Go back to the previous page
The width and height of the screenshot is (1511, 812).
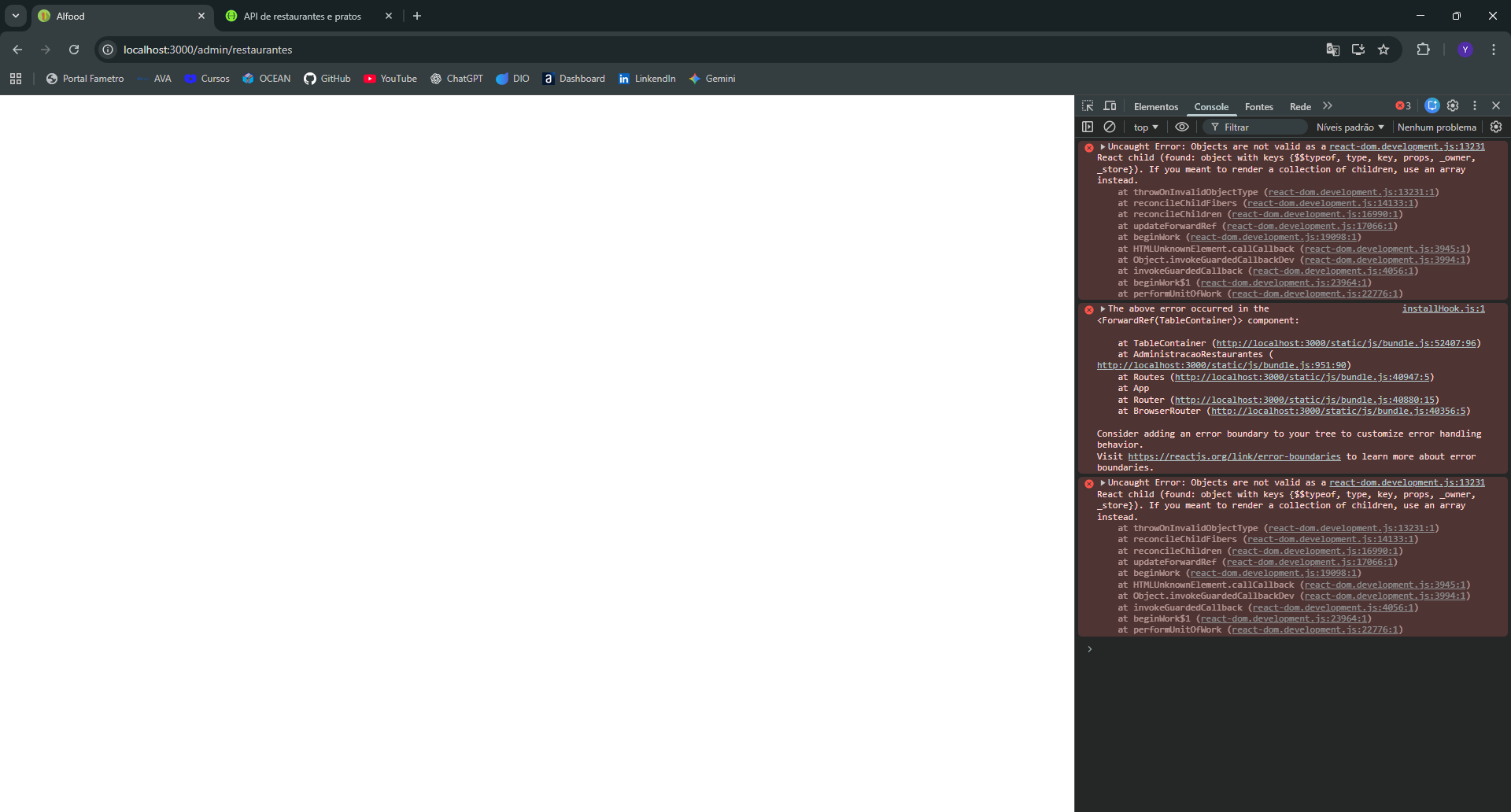coord(17,50)
